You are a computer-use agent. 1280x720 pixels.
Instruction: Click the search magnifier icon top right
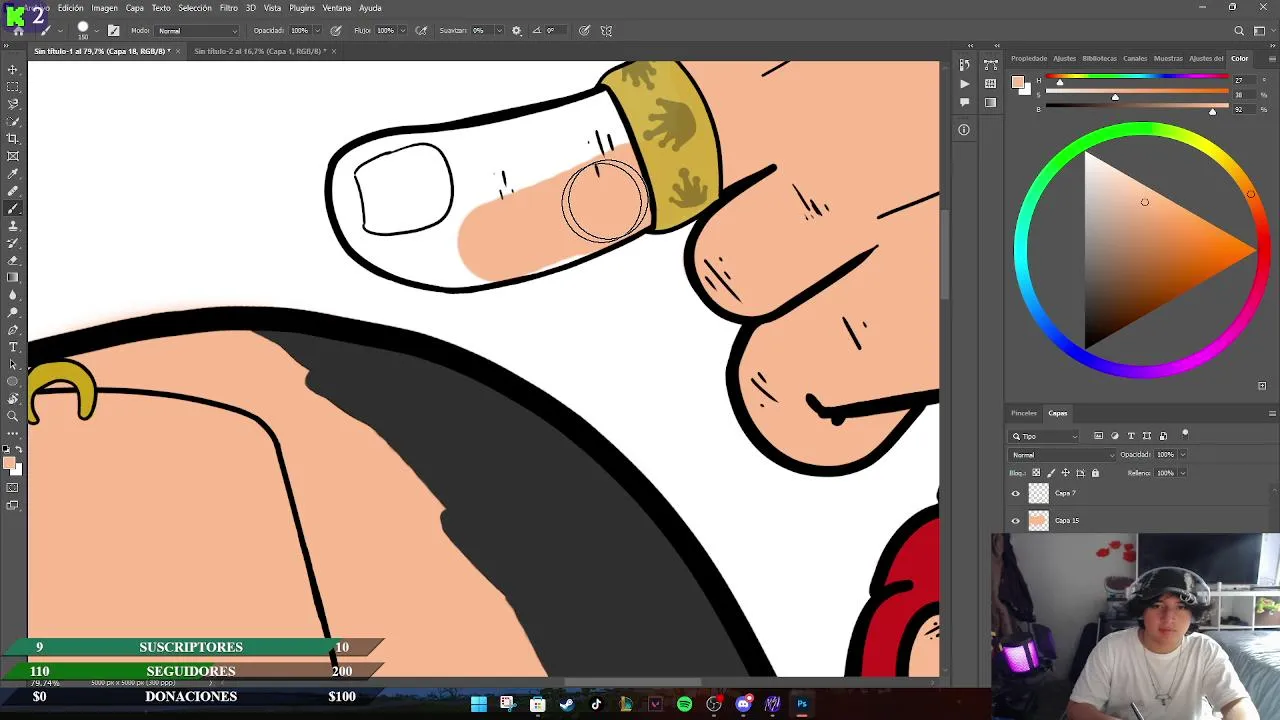(1239, 31)
